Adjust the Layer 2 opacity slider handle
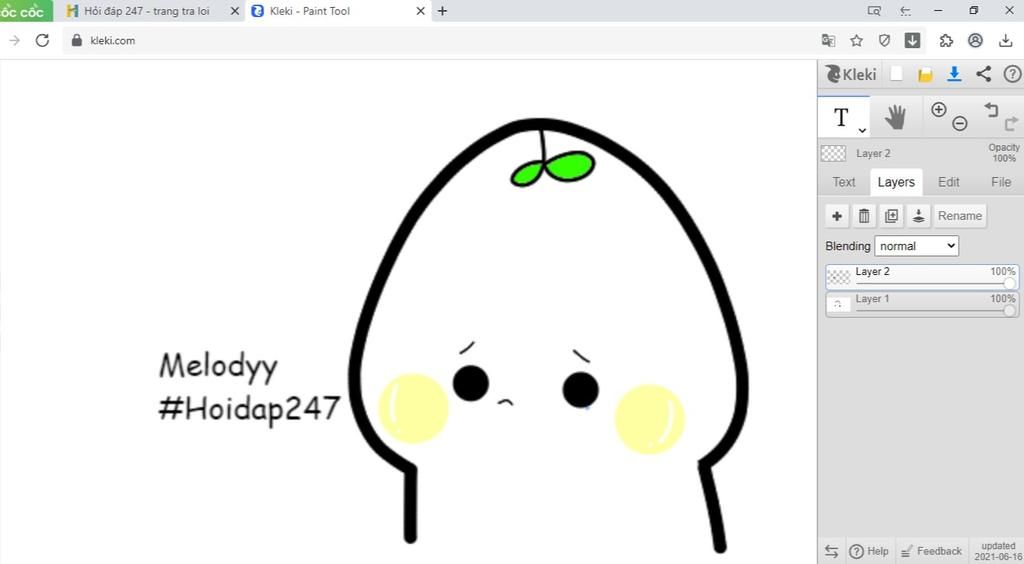 click(1010, 283)
